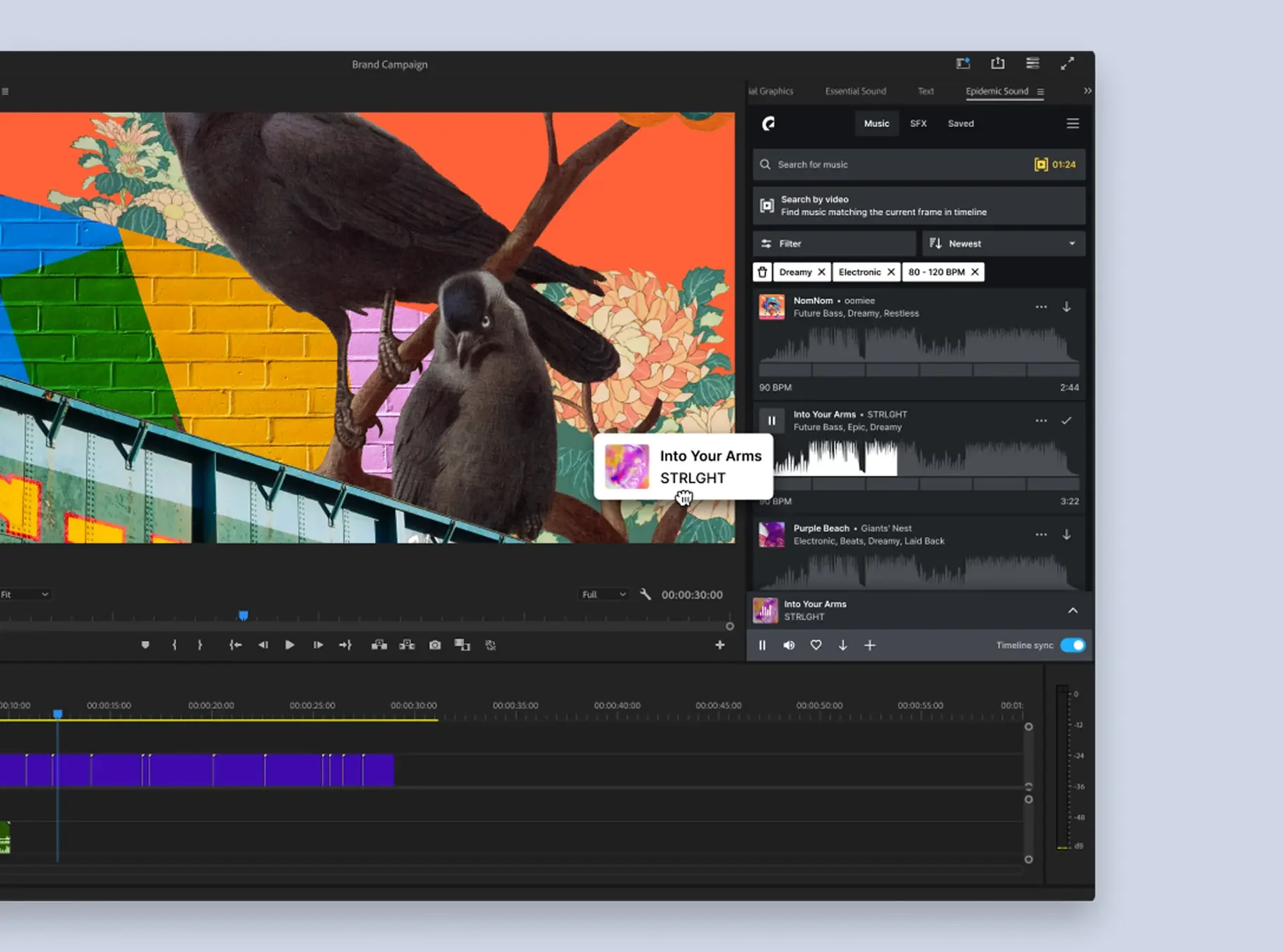Click plus icon to add track to timeline
This screenshot has height=952, width=1284.
[869, 645]
